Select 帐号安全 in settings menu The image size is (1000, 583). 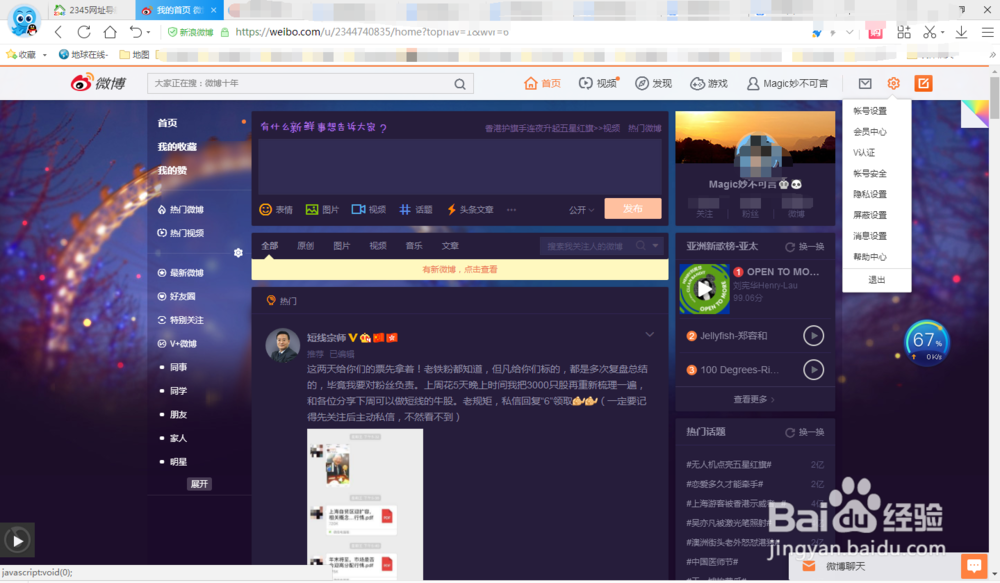pyautogui.click(x=870, y=173)
